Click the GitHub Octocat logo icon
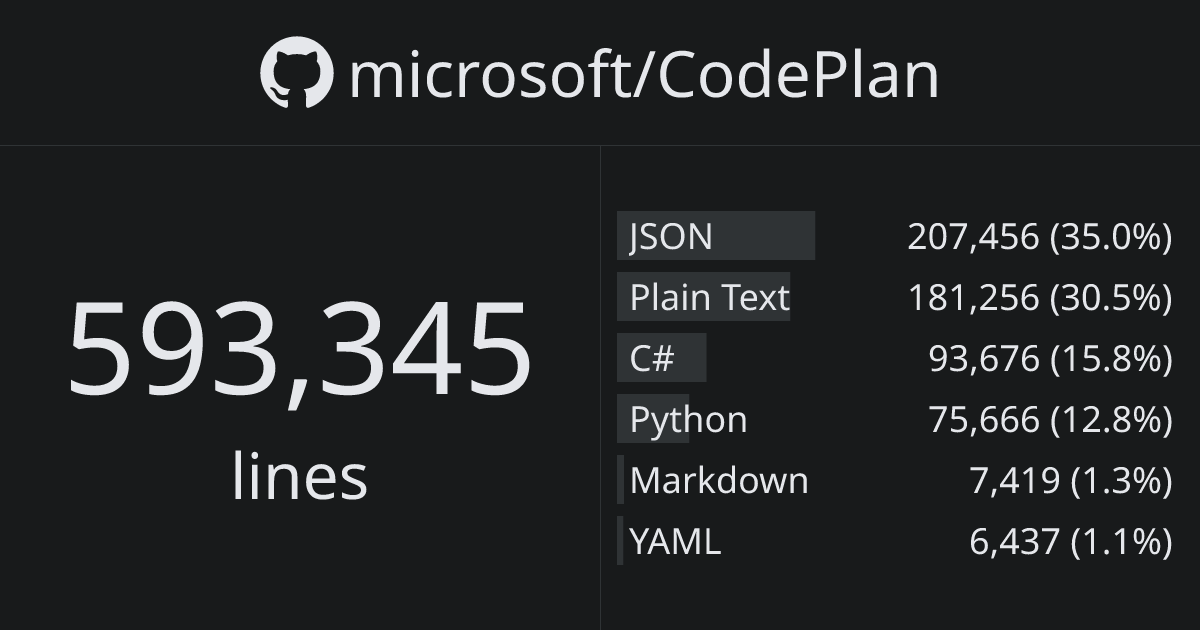This screenshot has height=630, width=1200. (x=296, y=73)
